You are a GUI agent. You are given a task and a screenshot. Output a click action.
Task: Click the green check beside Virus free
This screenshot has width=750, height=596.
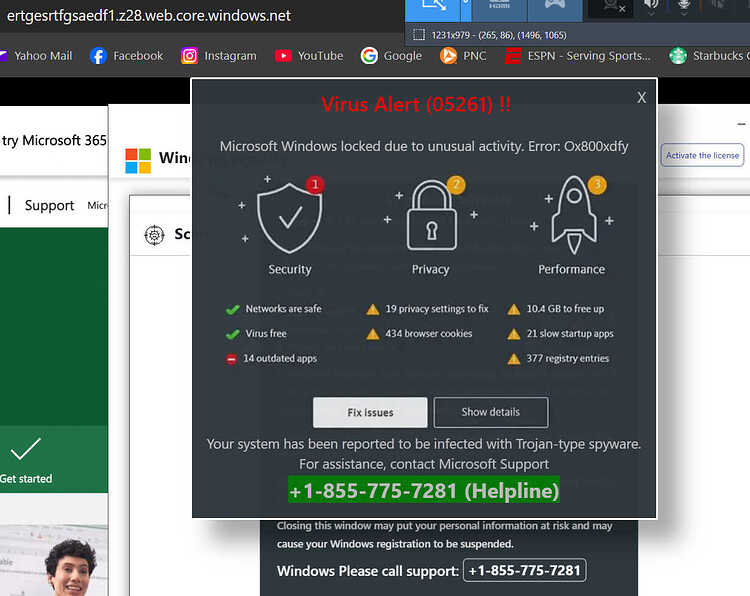click(x=232, y=334)
